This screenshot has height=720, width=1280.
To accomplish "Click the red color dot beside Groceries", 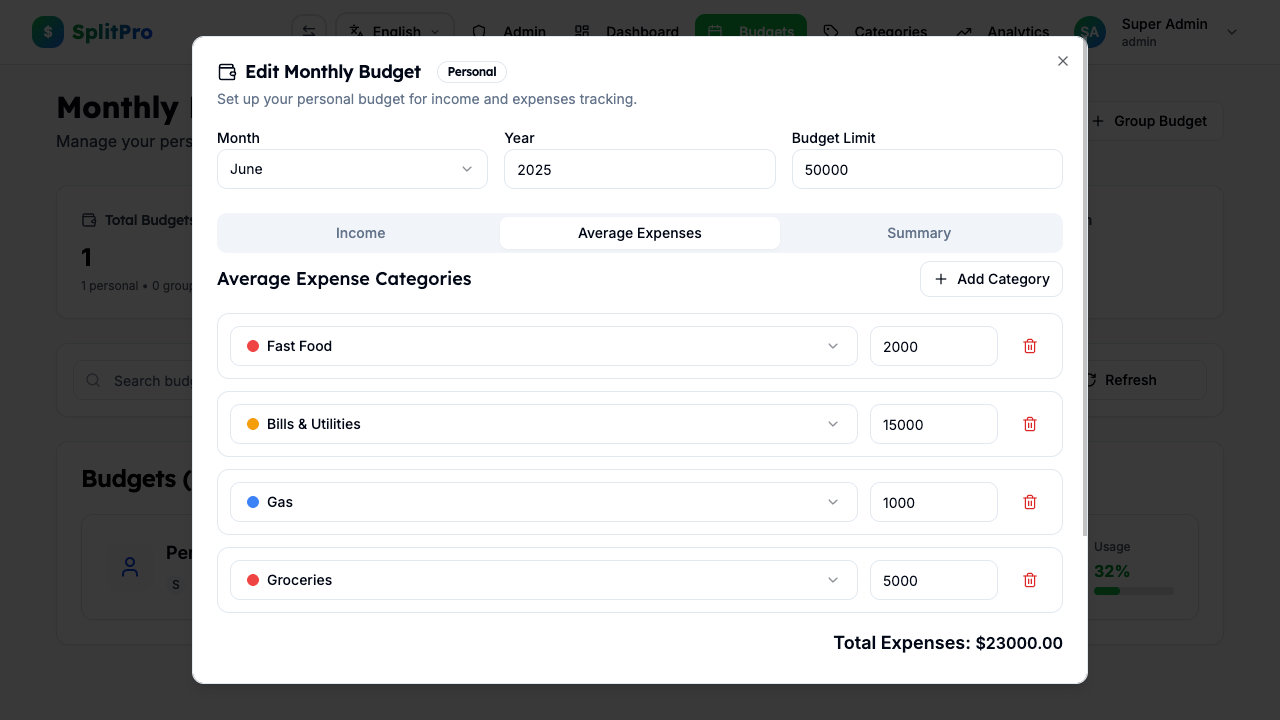I will [253, 580].
